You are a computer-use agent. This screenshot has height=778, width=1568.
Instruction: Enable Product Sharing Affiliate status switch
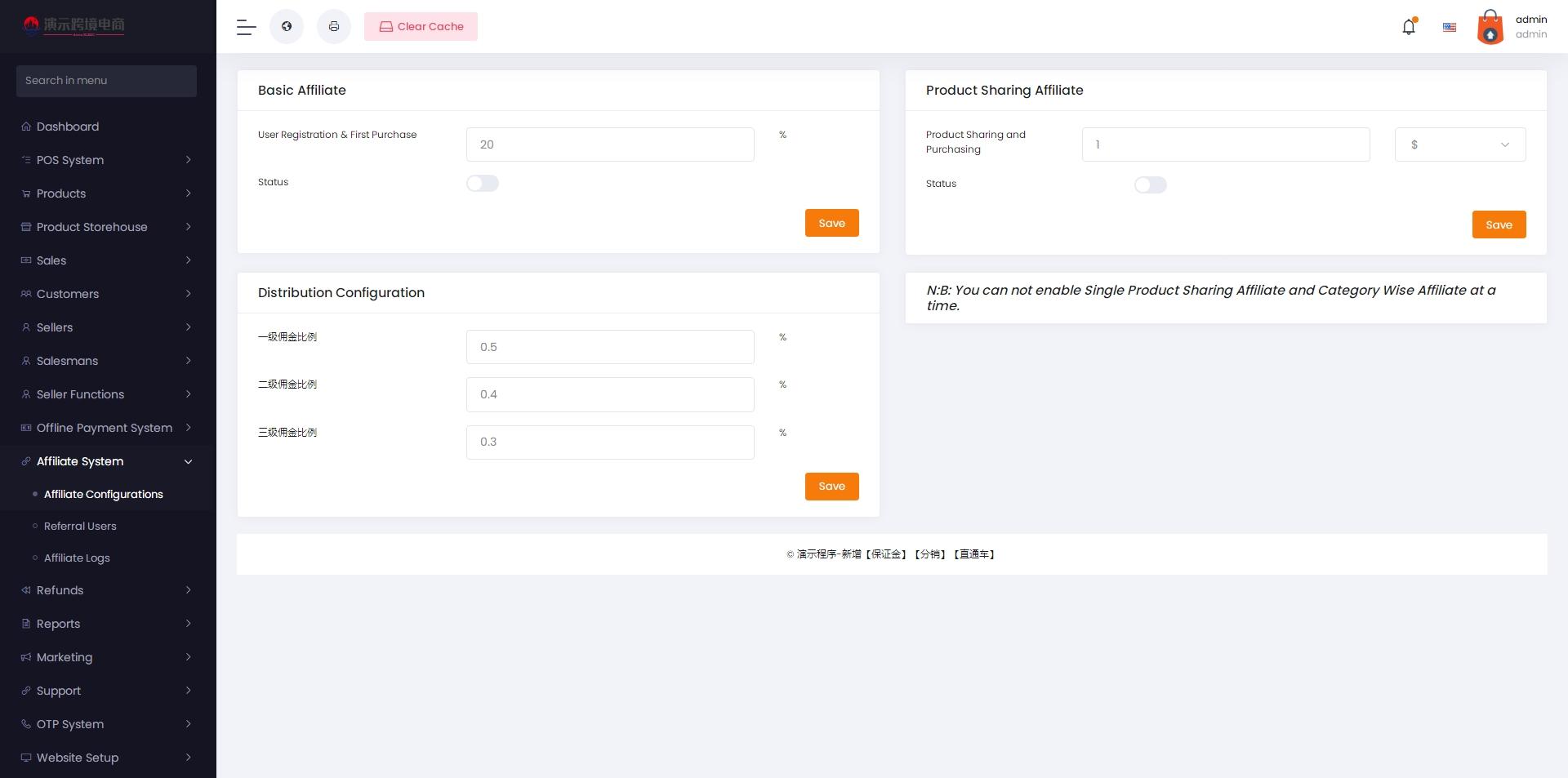1151,185
